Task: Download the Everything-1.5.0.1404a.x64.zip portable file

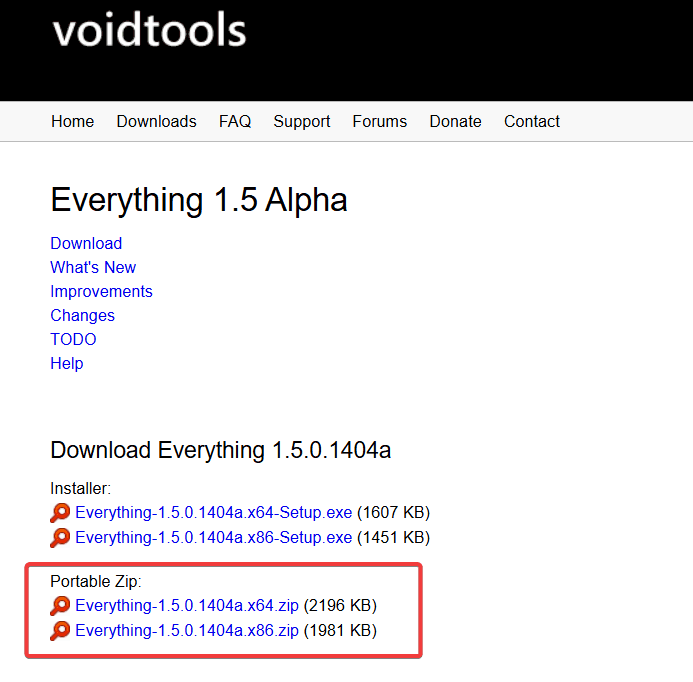Action: [187, 606]
